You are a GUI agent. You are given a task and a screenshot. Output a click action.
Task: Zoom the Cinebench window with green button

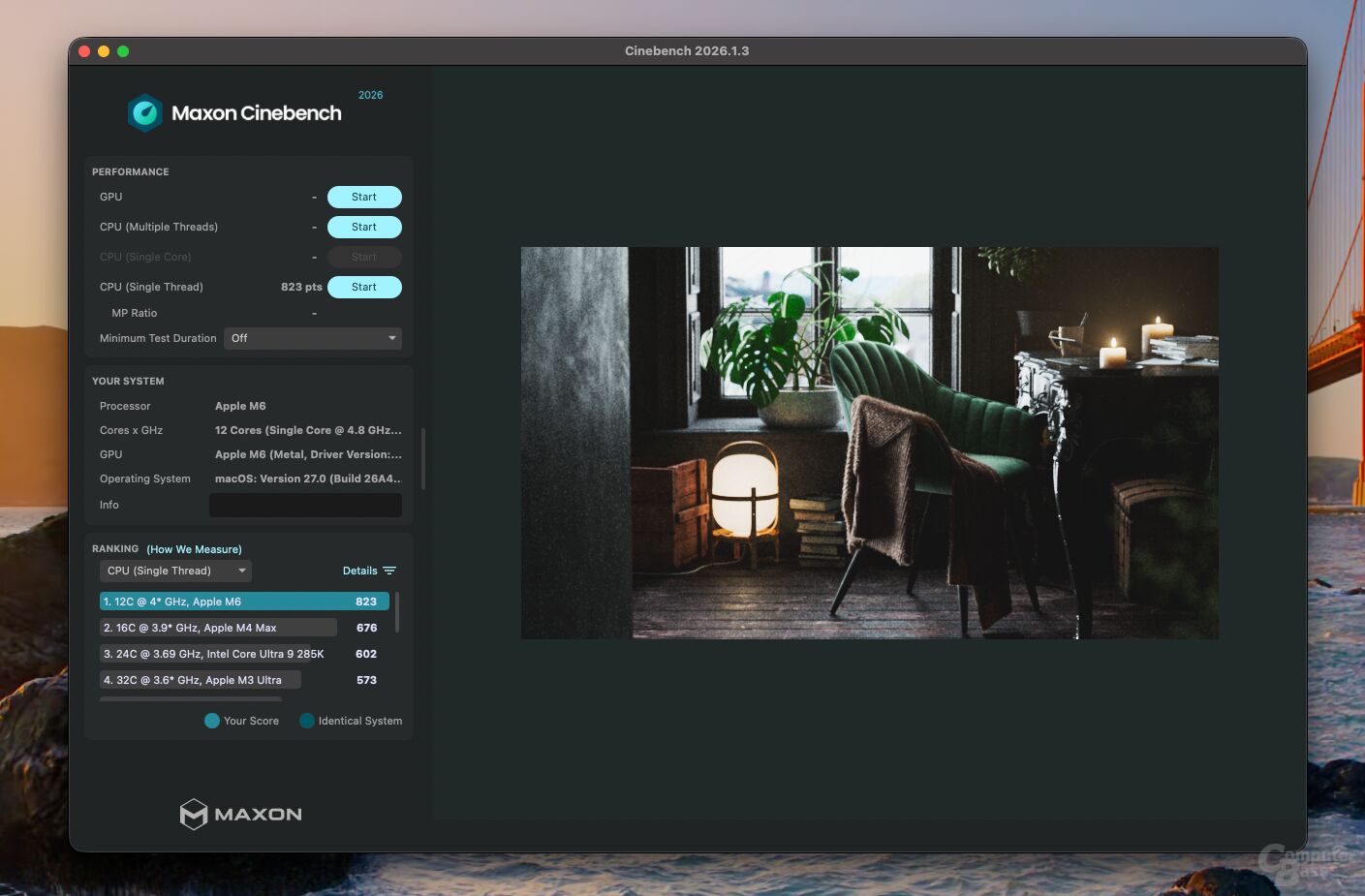coord(123,51)
